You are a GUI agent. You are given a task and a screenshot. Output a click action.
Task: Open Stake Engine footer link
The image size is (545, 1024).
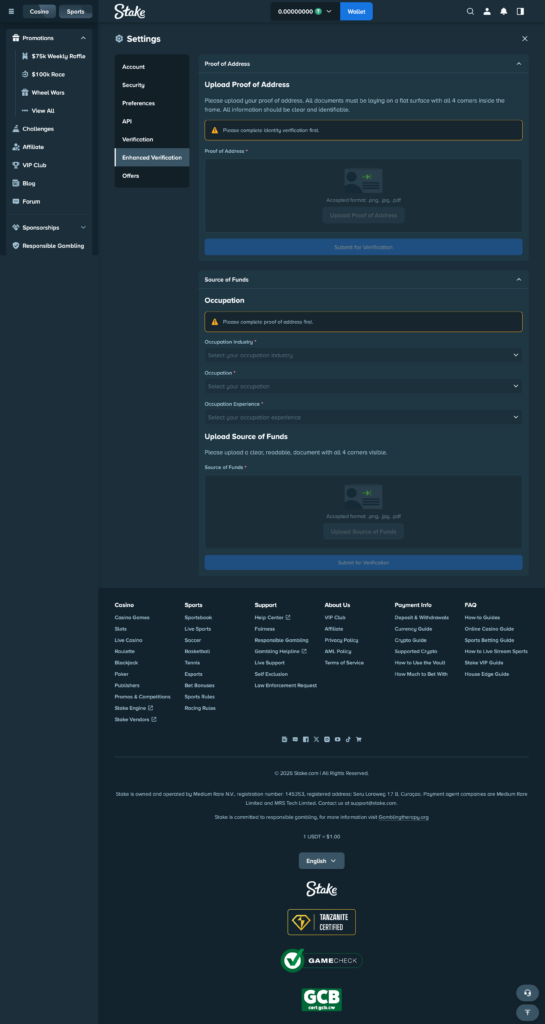[x=134, y=708]
